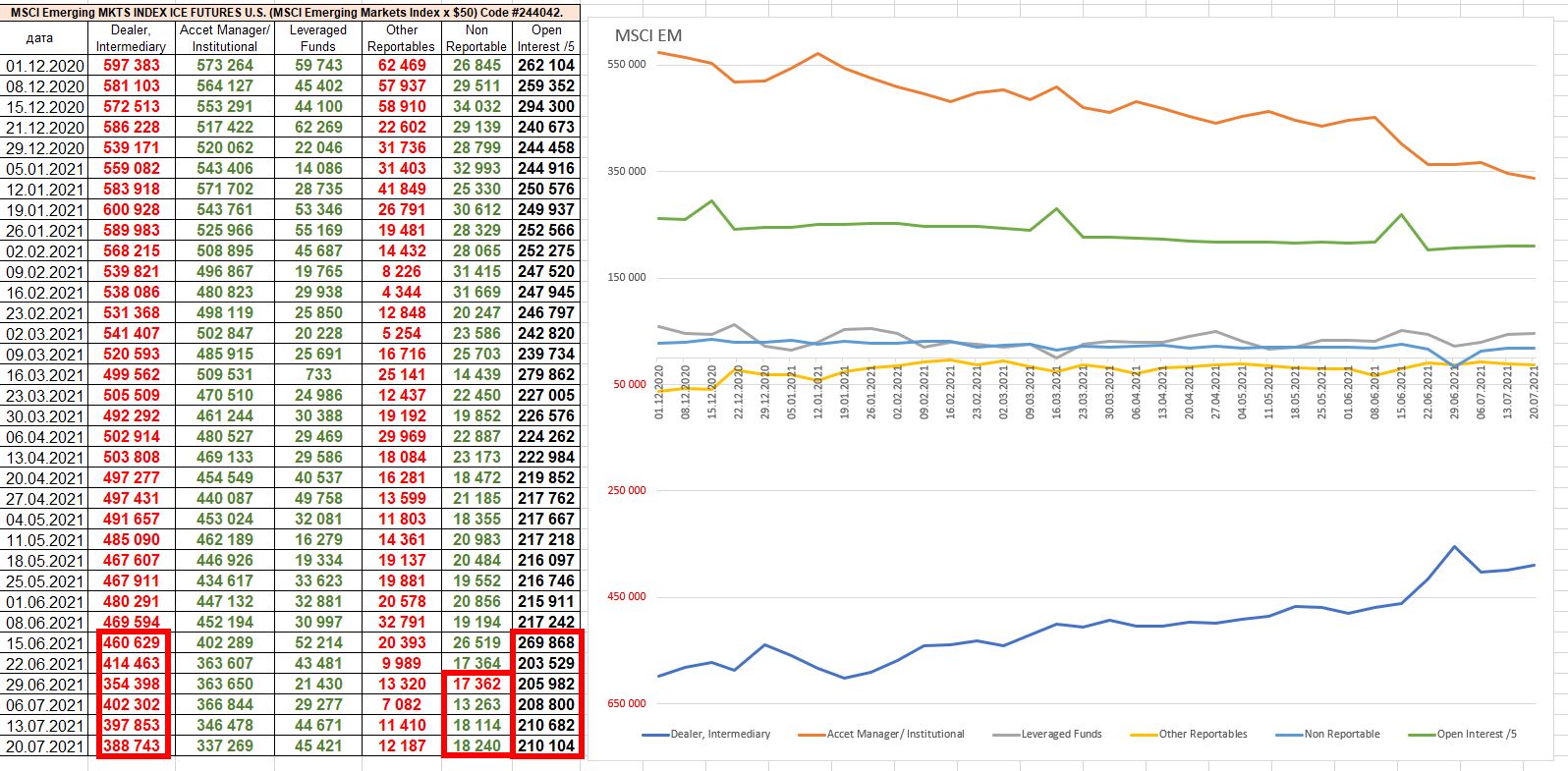Select the date cell 01.12.2020

45,65
